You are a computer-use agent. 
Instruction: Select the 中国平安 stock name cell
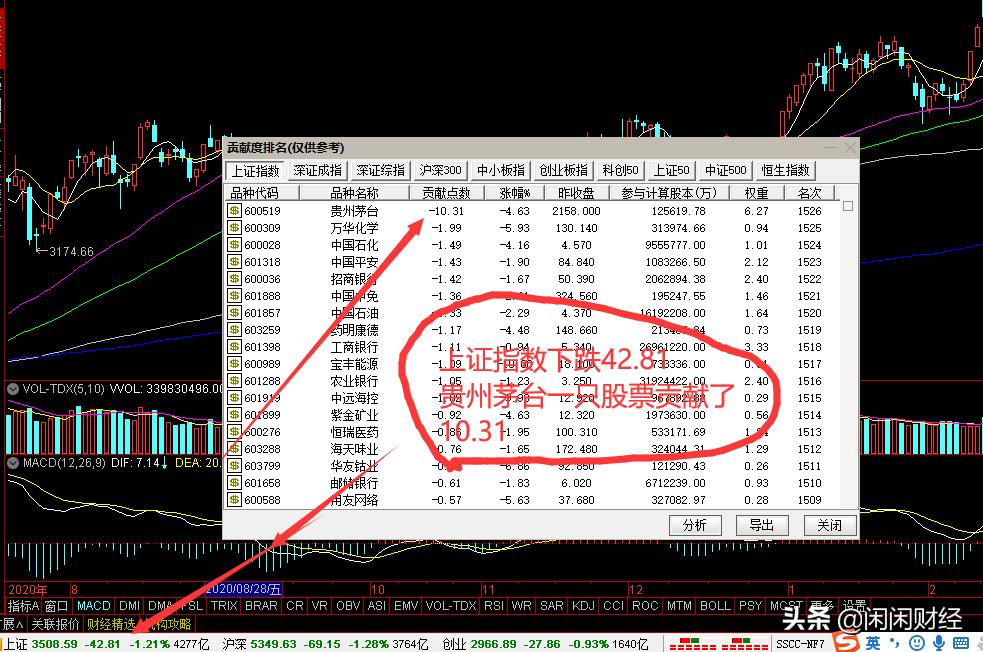click(x=354, y=261)
